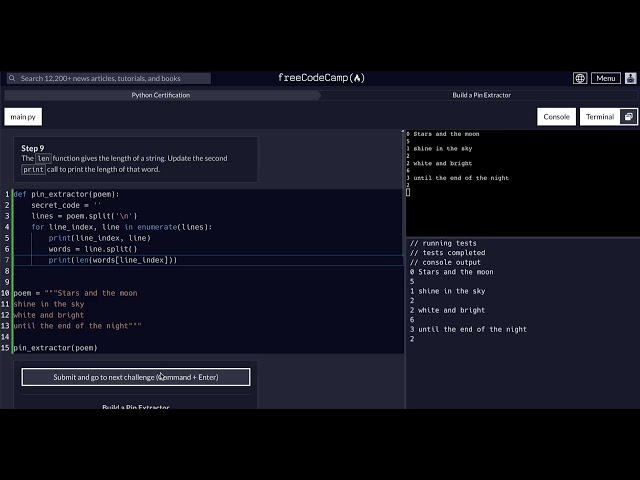Click line 1 def pin_extractor(poem):
The height and width of the screenshot is (480, 640).
(66, 194)
